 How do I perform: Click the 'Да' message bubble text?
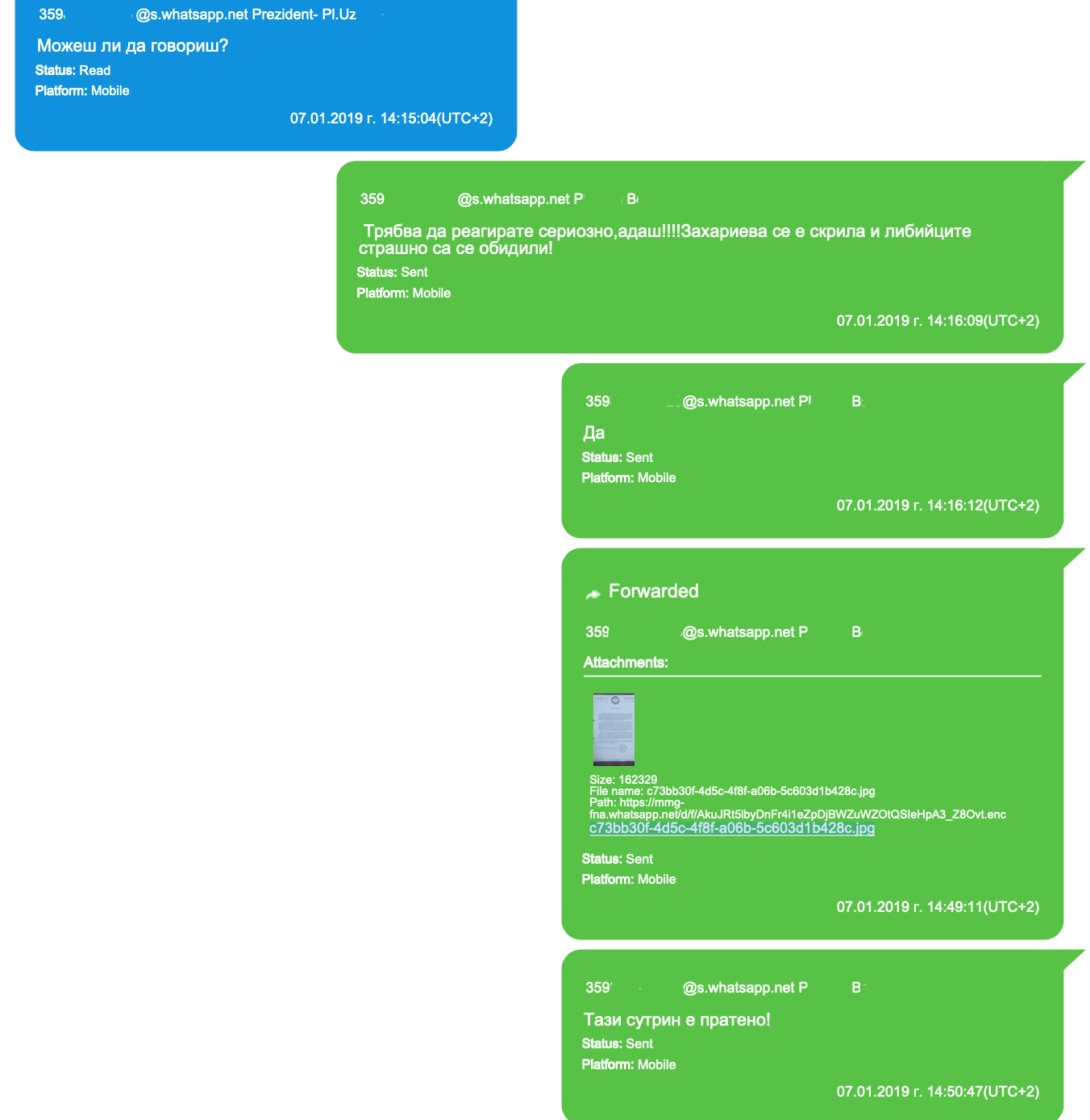[x=594, y=433]
